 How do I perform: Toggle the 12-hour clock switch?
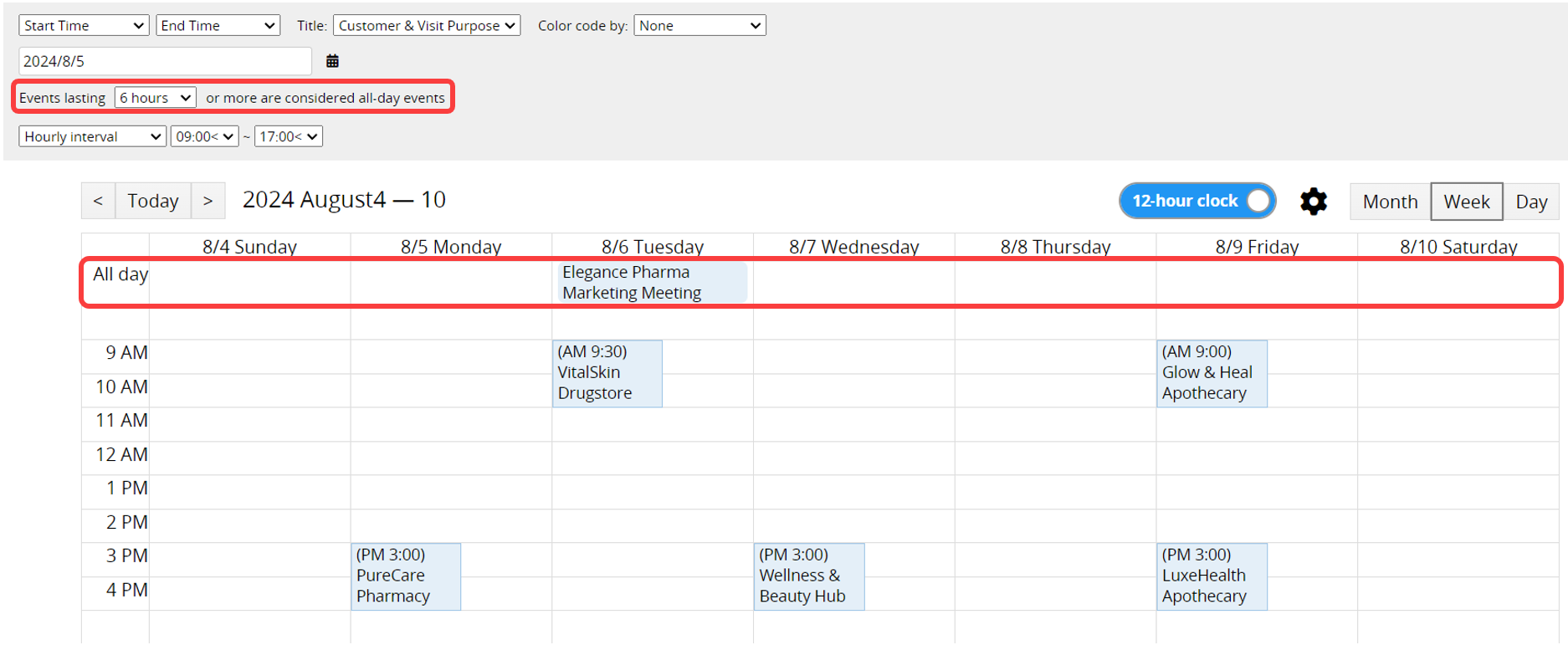coord(1196,201)
